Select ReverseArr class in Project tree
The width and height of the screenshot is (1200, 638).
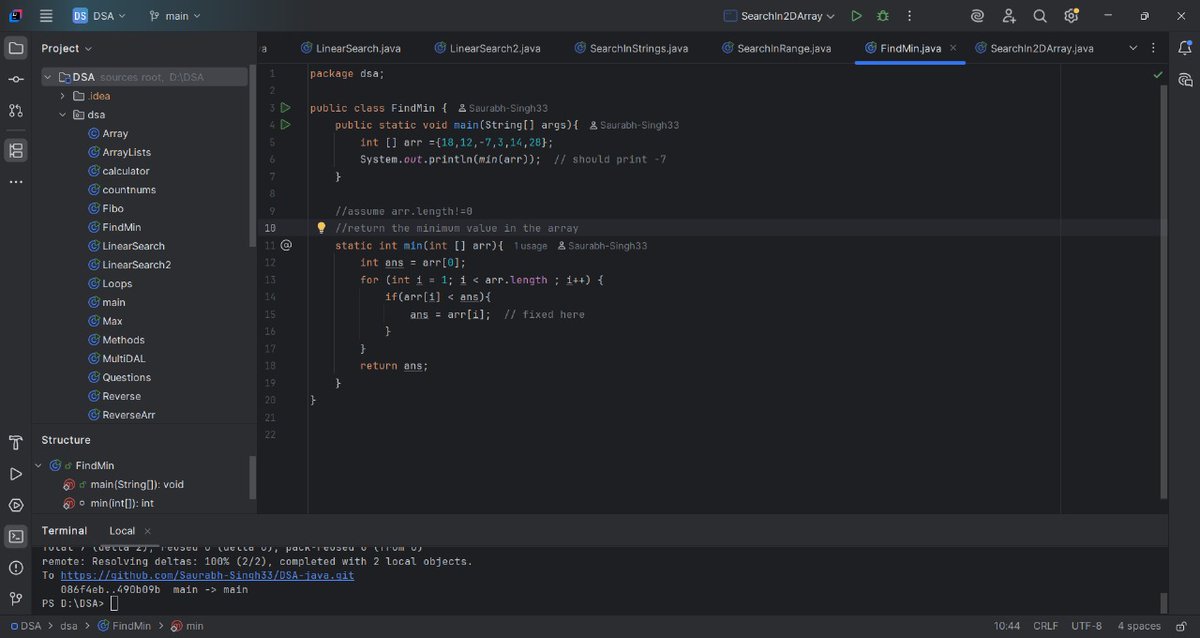pyautogui.click(x=128, y=415)
